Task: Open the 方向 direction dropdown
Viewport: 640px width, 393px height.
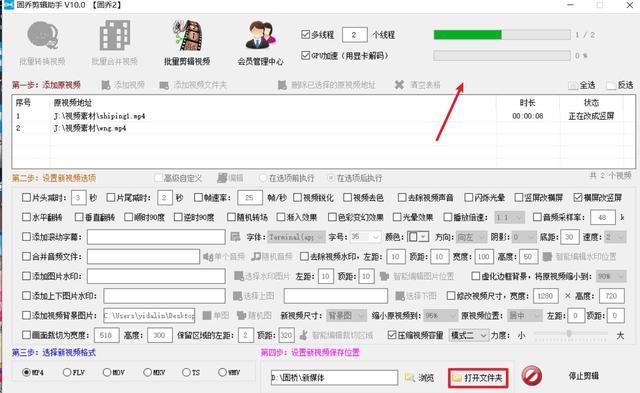Action: tap(471, 237)
